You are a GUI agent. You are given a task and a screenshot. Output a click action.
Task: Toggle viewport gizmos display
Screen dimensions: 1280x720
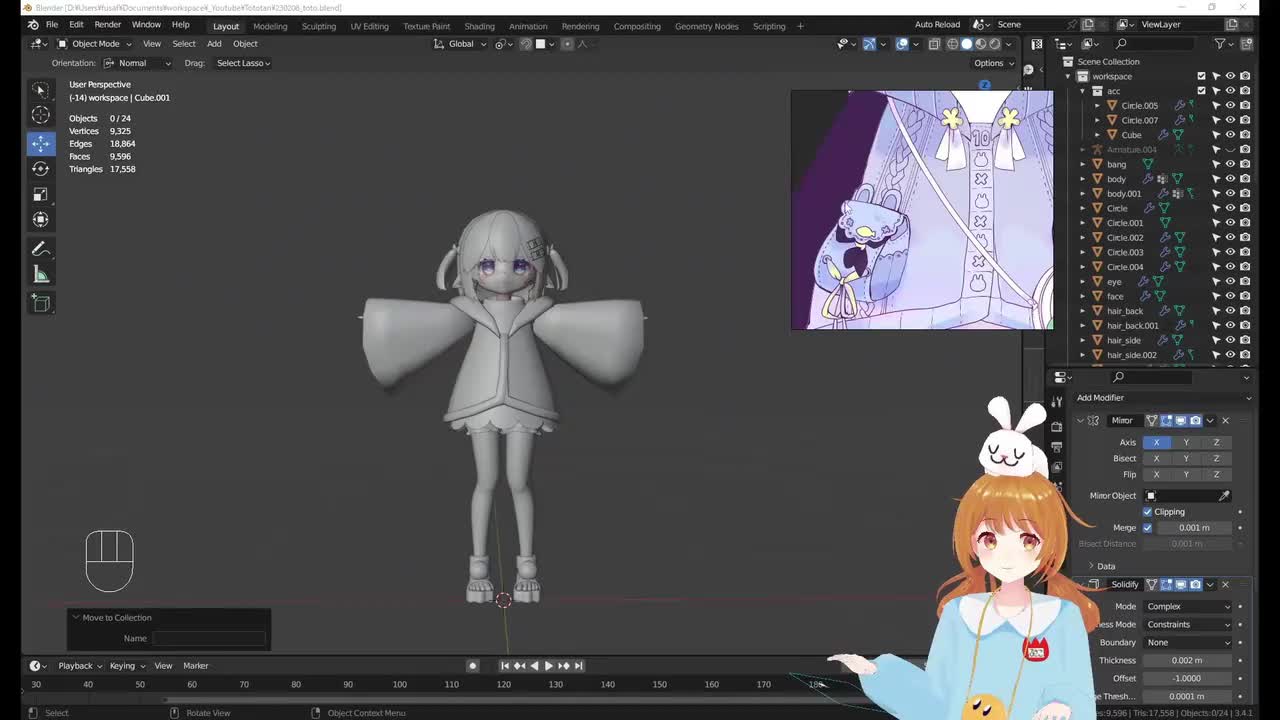pyautogui.click(x=869, y=44)
